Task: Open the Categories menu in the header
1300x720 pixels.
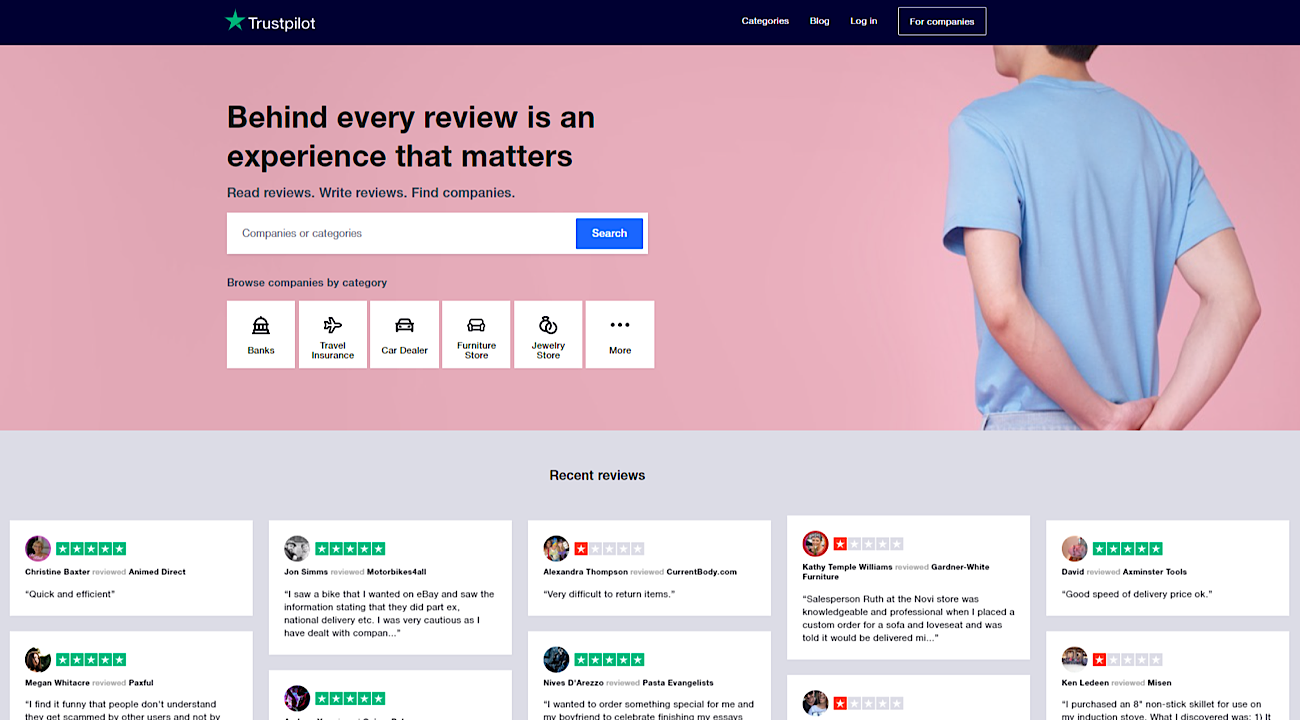Action: coord(765,21)
